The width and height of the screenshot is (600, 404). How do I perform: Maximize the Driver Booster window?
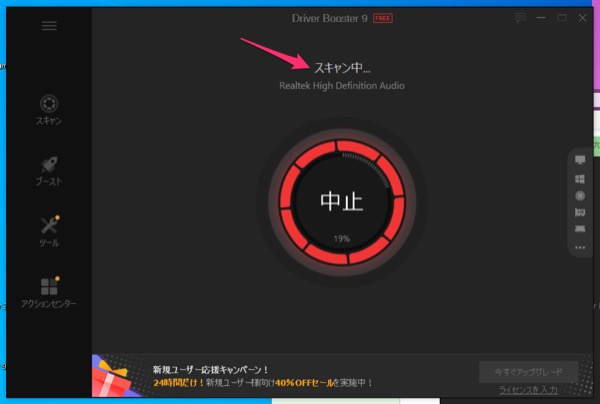[561, 18]
